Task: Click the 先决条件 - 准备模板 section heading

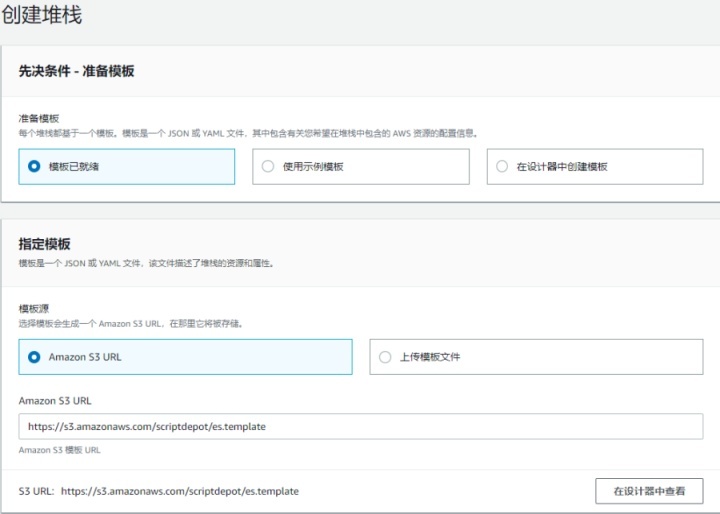Action: point(76,71)
